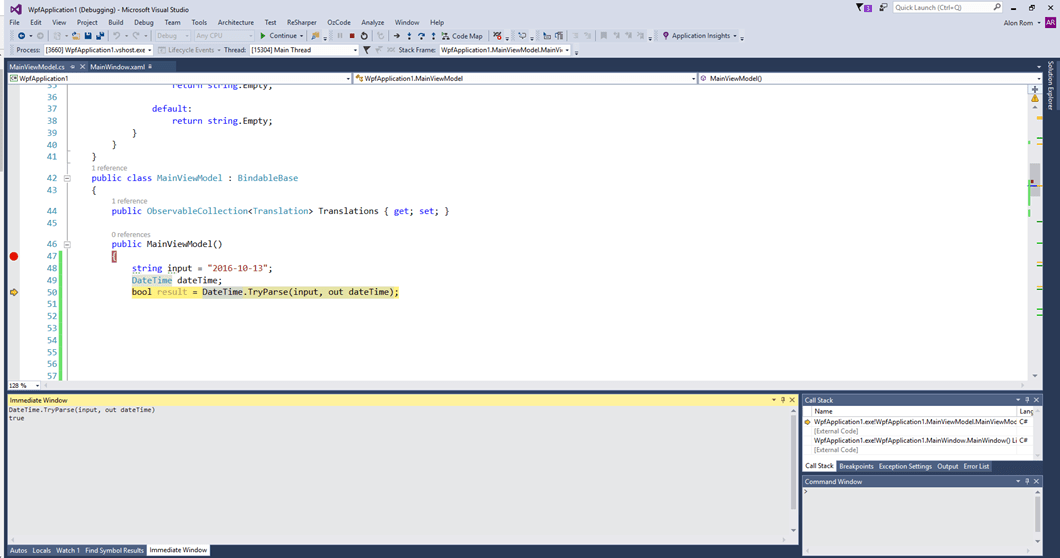Open the WpfApplication1.MainViewModel type dropdown
The image size is (1060, 558).
coord(525,78)
